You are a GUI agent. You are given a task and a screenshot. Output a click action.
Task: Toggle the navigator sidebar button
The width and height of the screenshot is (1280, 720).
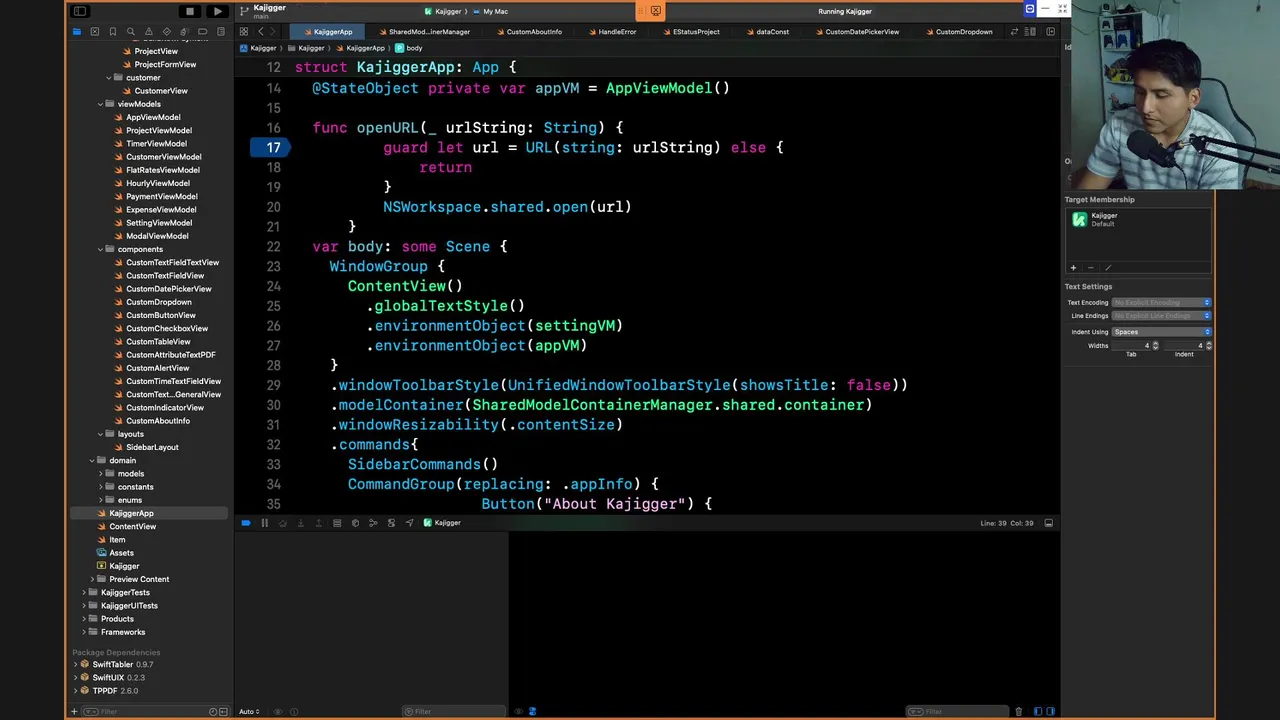(80, 11)
